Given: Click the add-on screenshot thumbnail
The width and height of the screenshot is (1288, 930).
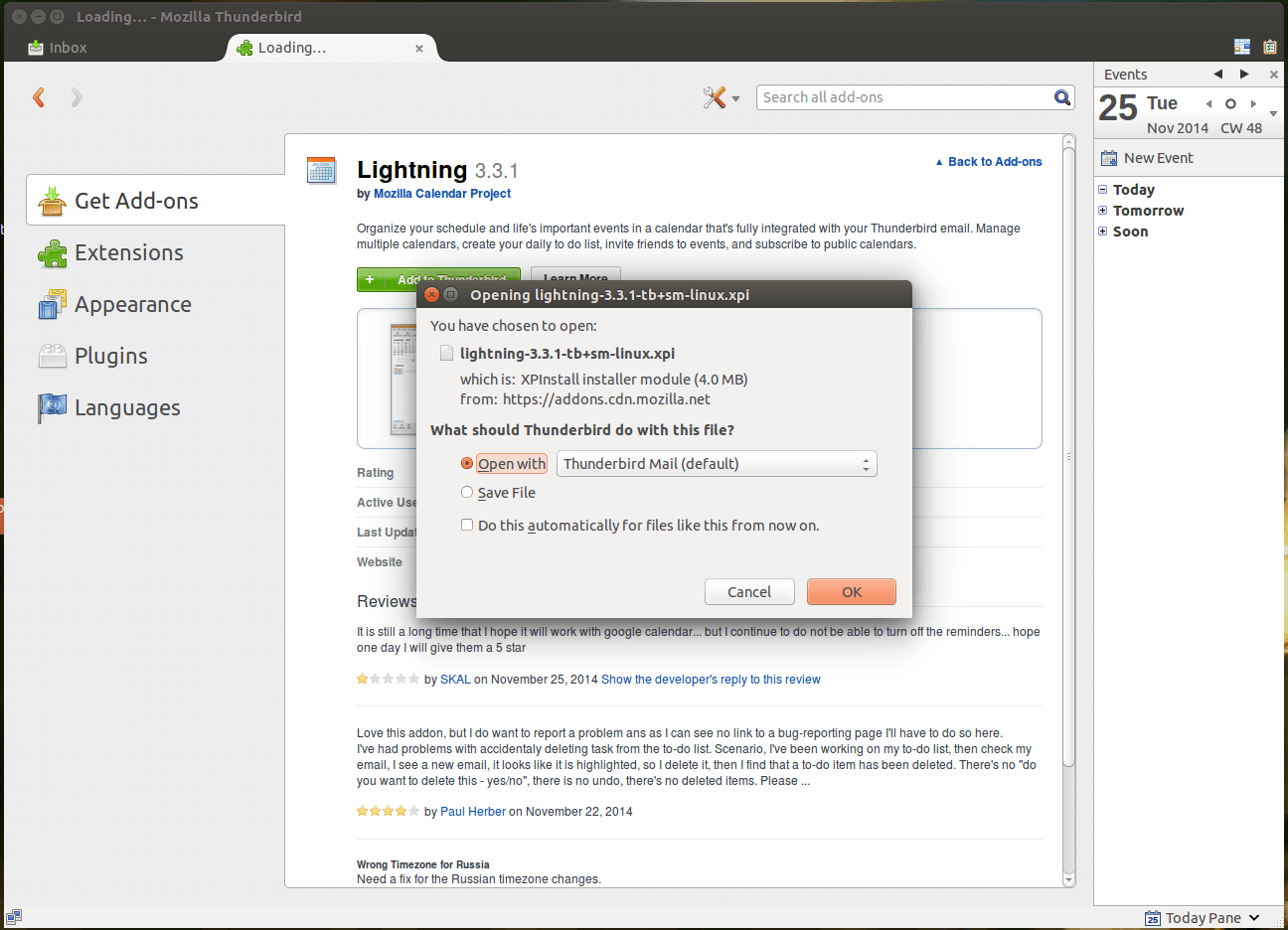Looking at the screenshot, I should (403, 379).
